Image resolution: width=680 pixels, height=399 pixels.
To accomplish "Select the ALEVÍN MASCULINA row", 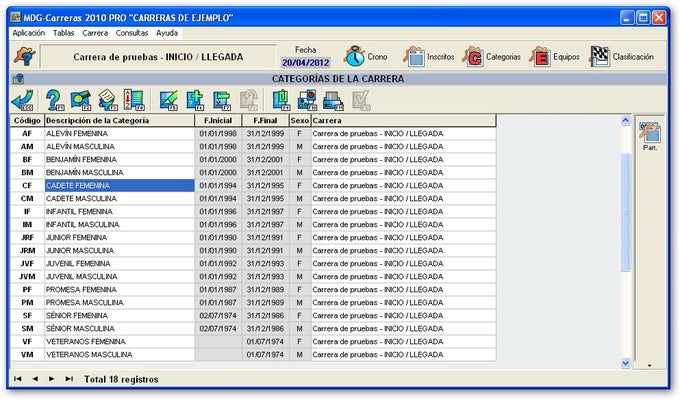I will [253, 147].
